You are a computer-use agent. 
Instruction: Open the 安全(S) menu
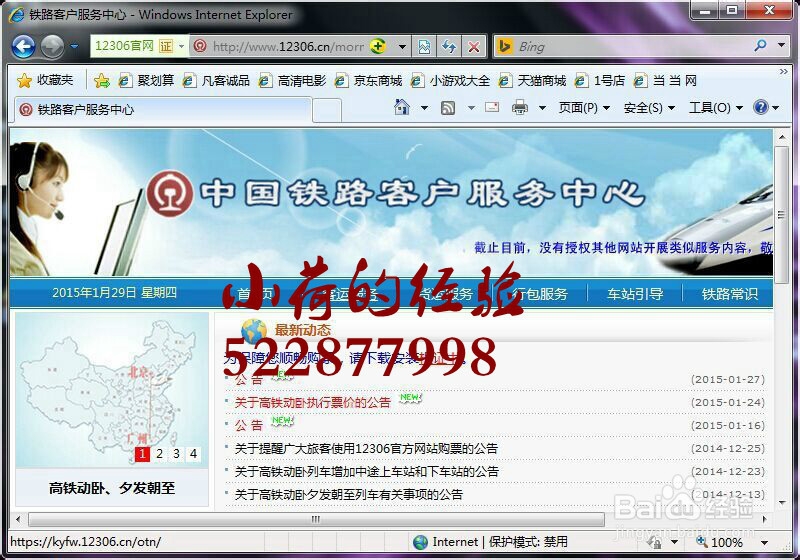tap(649, 108)
